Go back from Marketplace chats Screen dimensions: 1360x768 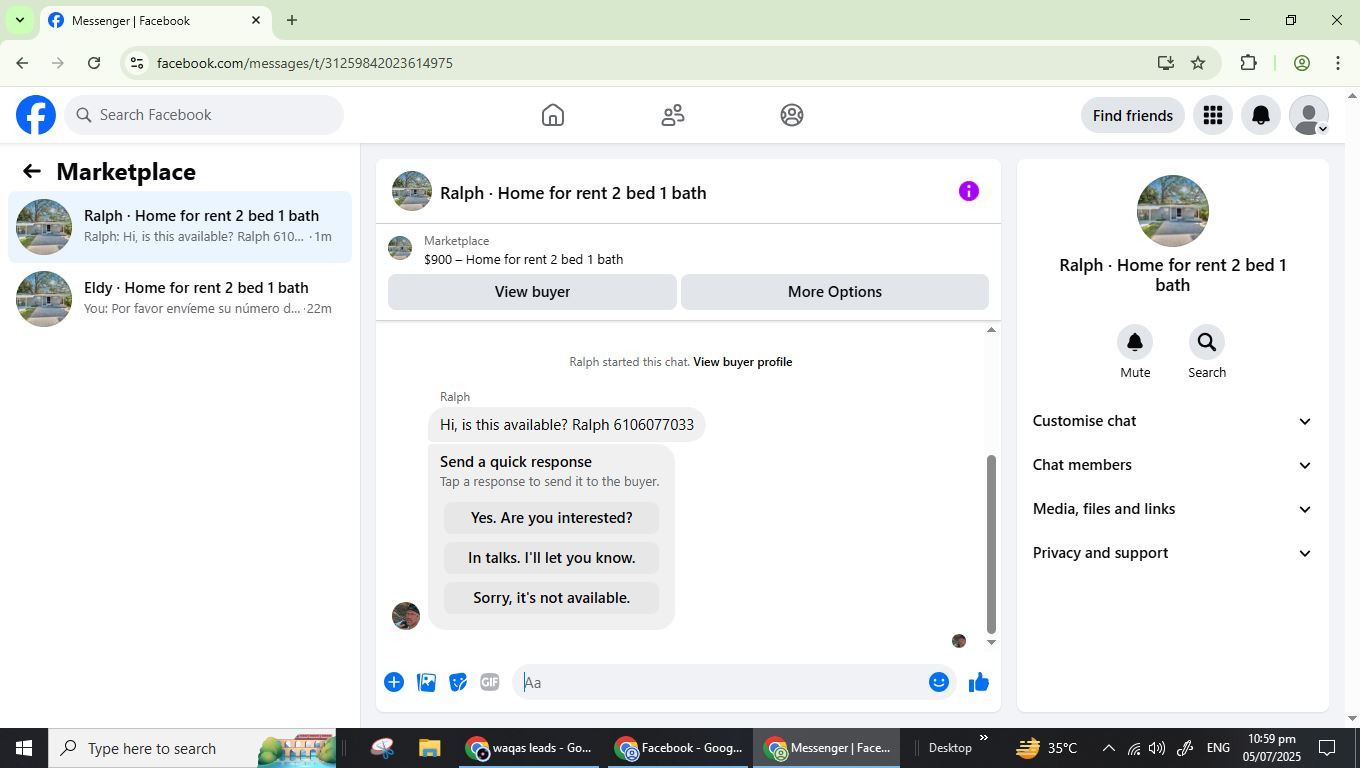(x=32, y=172)
